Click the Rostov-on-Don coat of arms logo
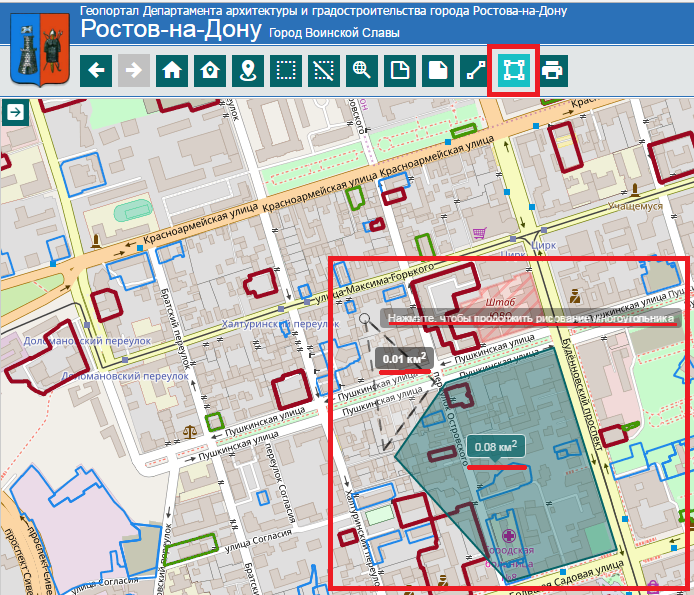The height and width of the screenshot is (595, 694). (37, 47)
